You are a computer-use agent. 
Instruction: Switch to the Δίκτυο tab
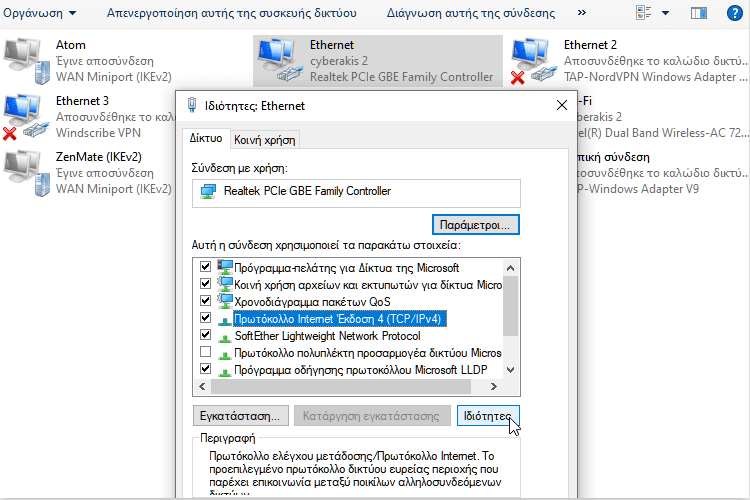[x=206, y=138]
